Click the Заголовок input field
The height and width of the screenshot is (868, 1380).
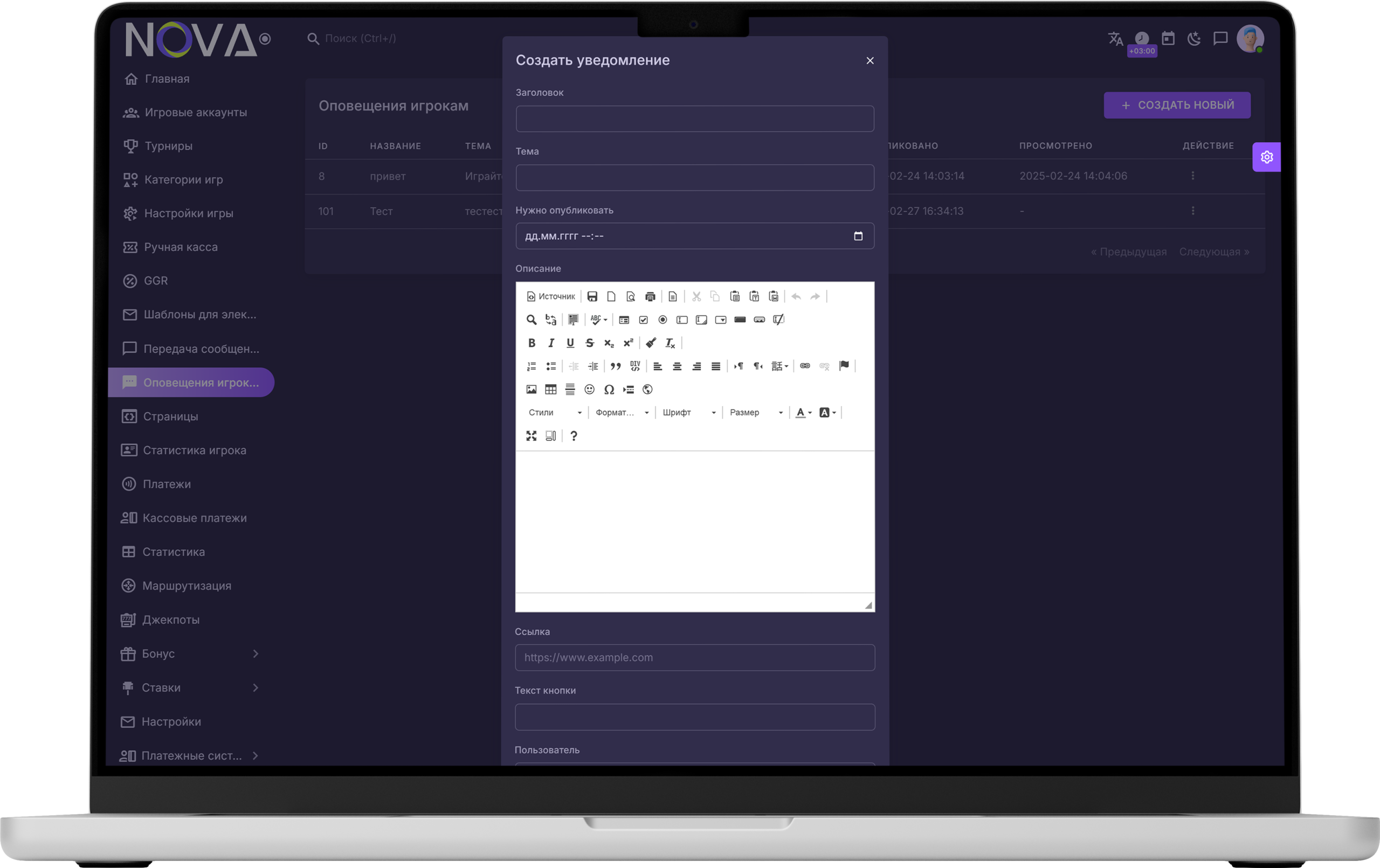pyautogui.click(x=695, y=119)
